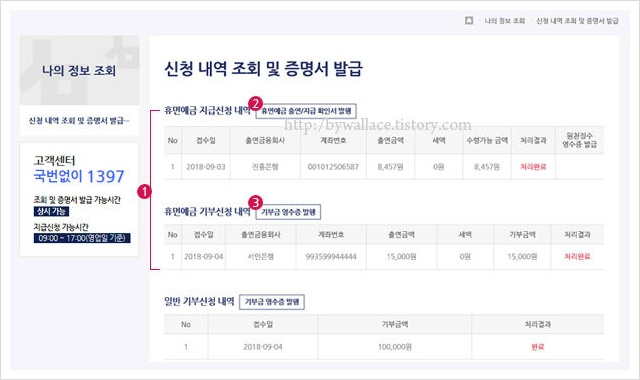Click the 일반 기부신청 내역 section heading
Image resolution: width=640 pixels, height=380 pixels.
coord(199,302)
